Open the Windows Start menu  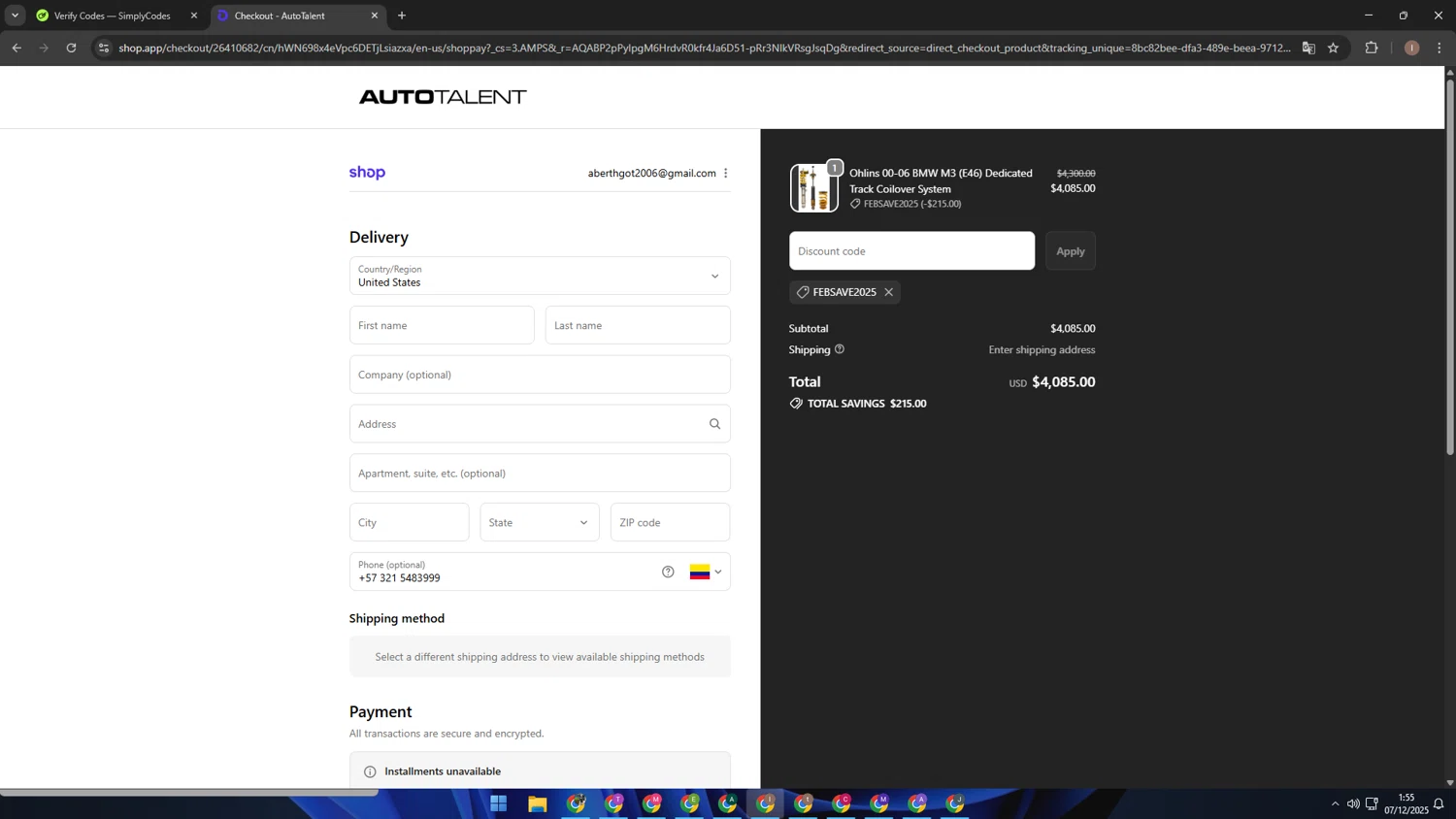(499, 803)
